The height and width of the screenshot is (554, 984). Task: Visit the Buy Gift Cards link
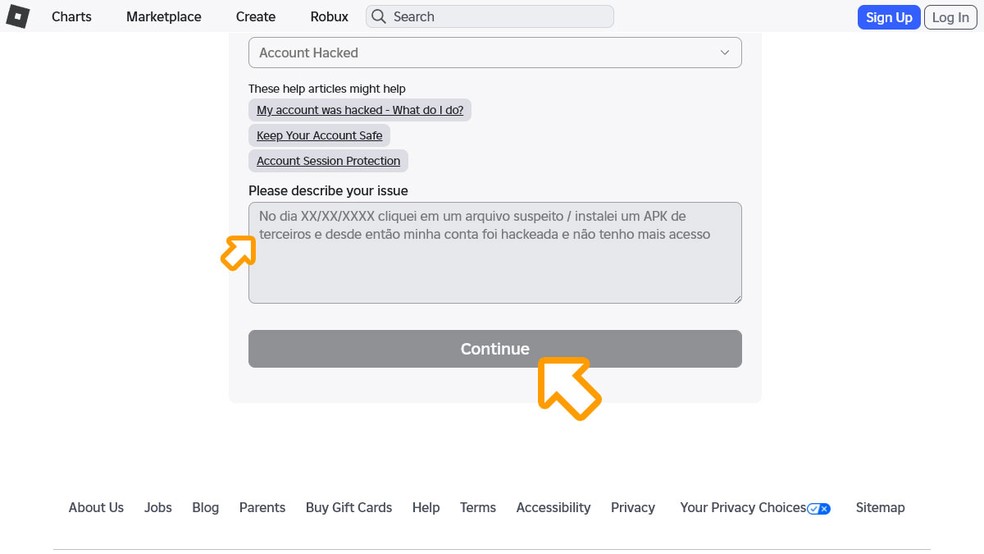(x=349, y=508)
